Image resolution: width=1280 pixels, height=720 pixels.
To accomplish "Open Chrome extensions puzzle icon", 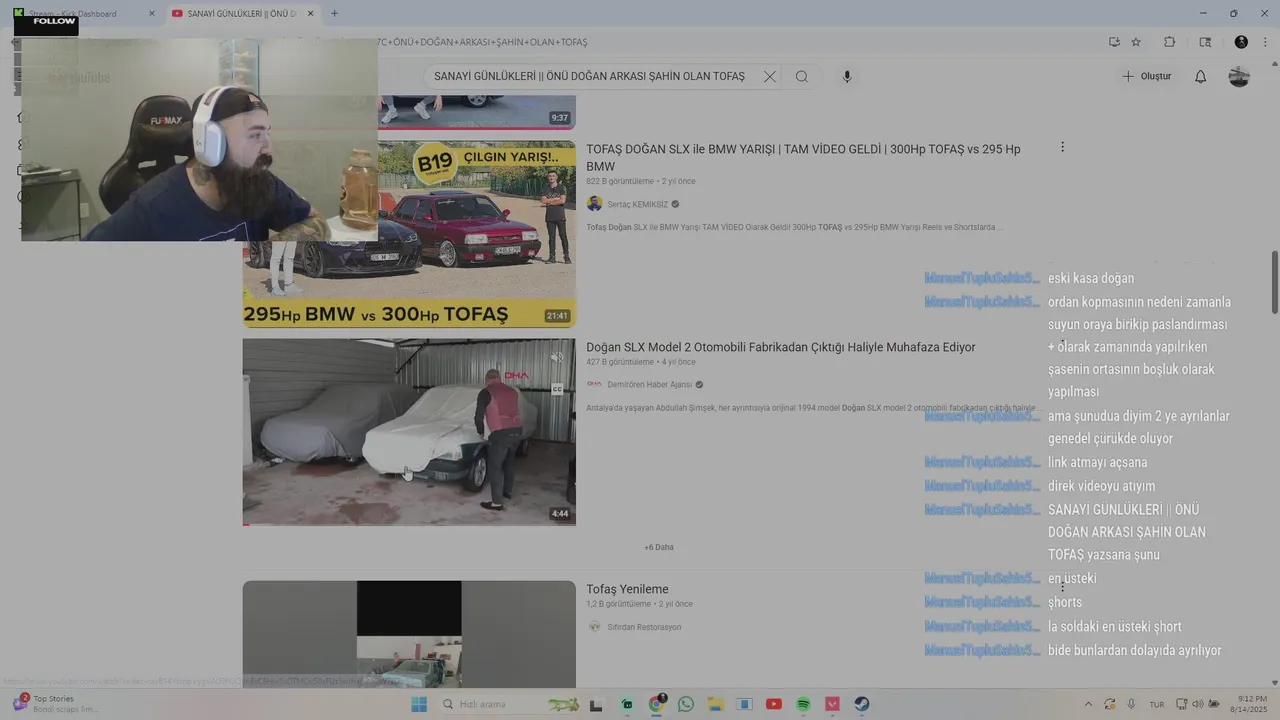I will [x=1169, y=42].
